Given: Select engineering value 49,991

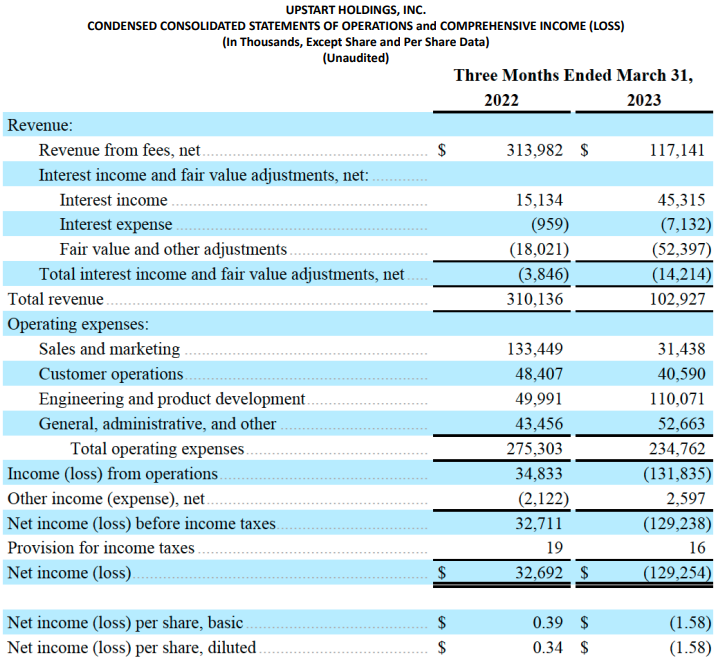Looking at the screenshot, I should coord(539,399).
